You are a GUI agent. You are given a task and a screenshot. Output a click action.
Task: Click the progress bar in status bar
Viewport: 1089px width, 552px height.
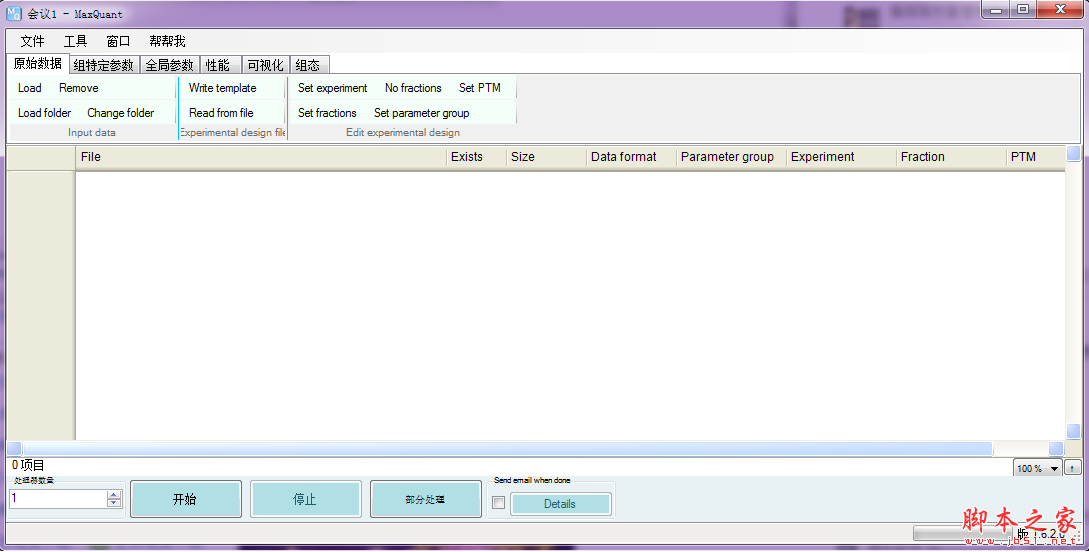pyautogui.click(x=962, y=533)
